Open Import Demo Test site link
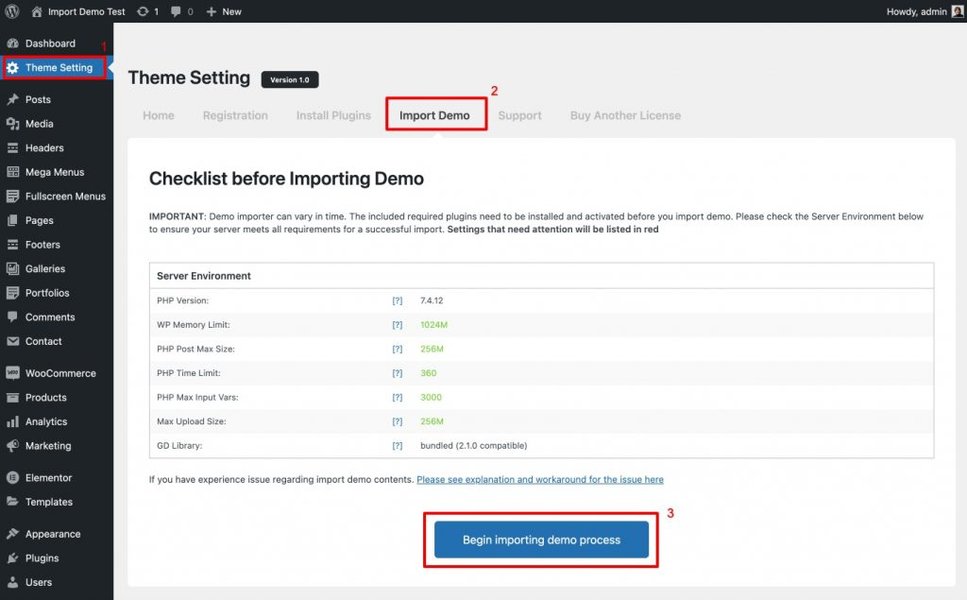This screenshot has width=967, height=600. (86, 12)
